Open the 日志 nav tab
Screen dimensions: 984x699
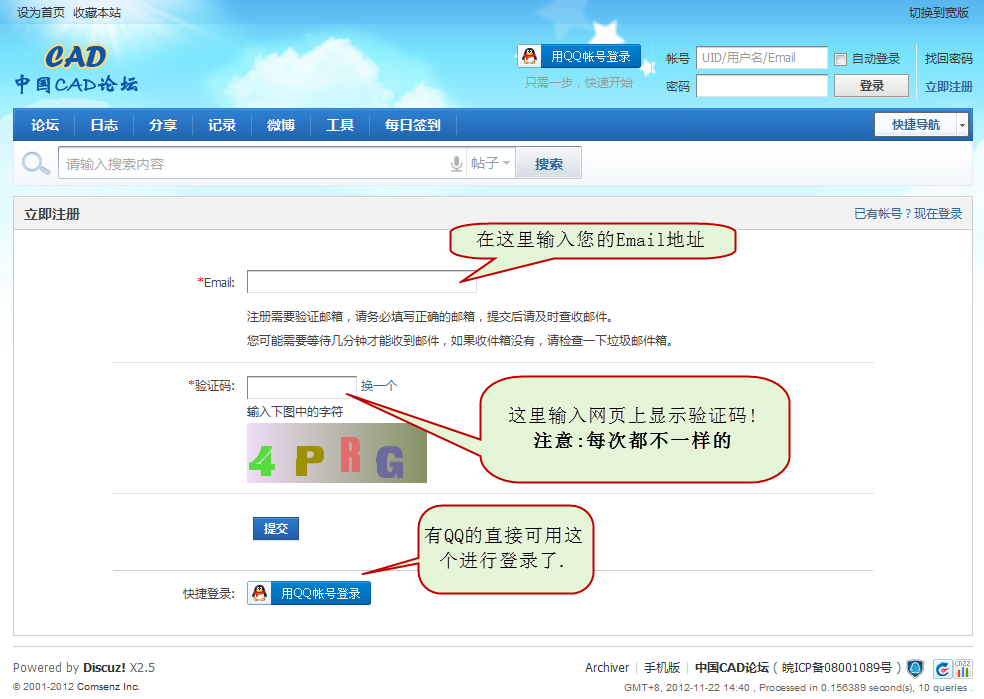(x=104, y=125)
